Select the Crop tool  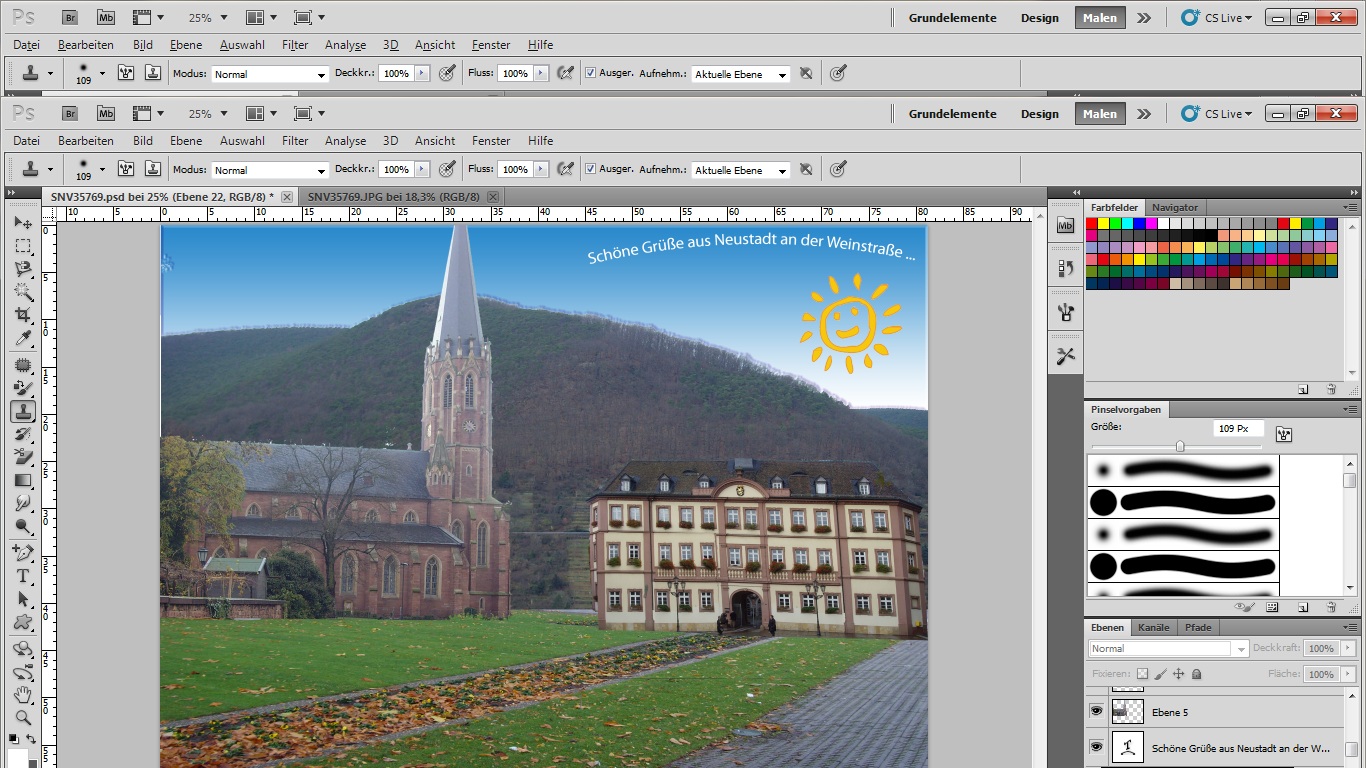(x=23, y=316)
